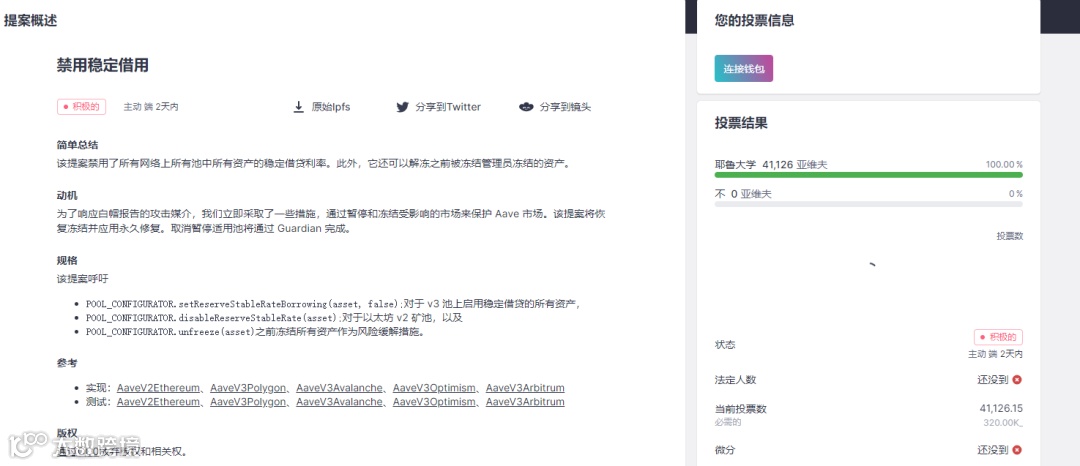Open AaveV3Arbitrum link in 测试 row
Viewport: 1080px width, 466px height.
(525, 401)
